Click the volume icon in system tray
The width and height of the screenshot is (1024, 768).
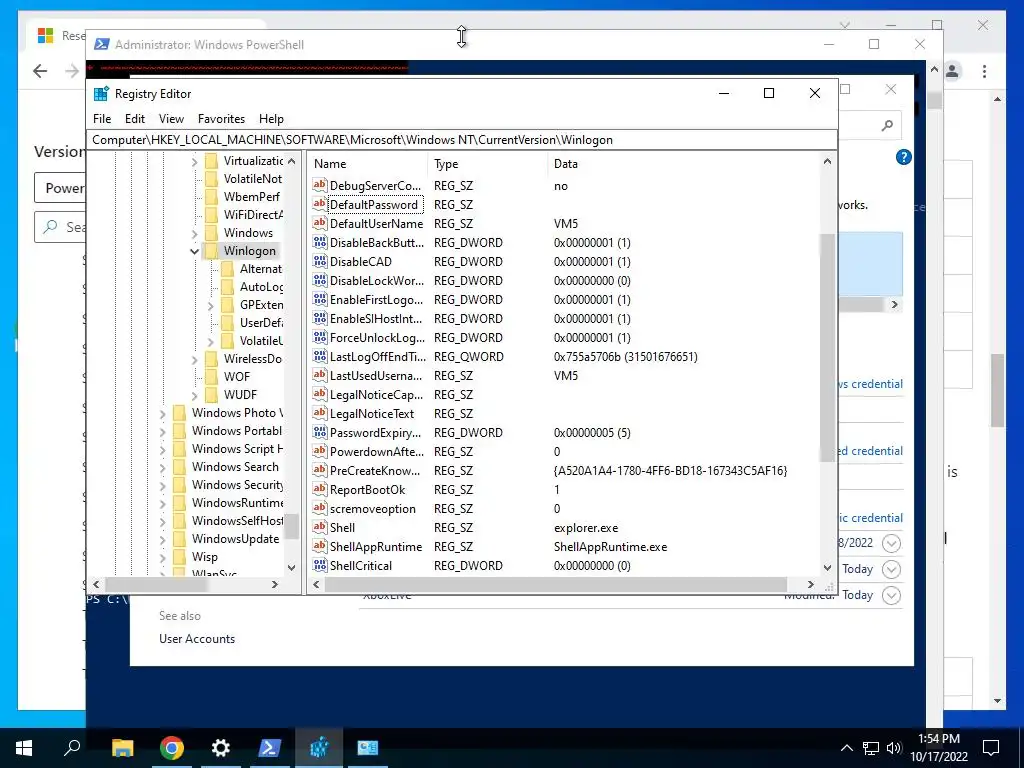click(894, 748)
